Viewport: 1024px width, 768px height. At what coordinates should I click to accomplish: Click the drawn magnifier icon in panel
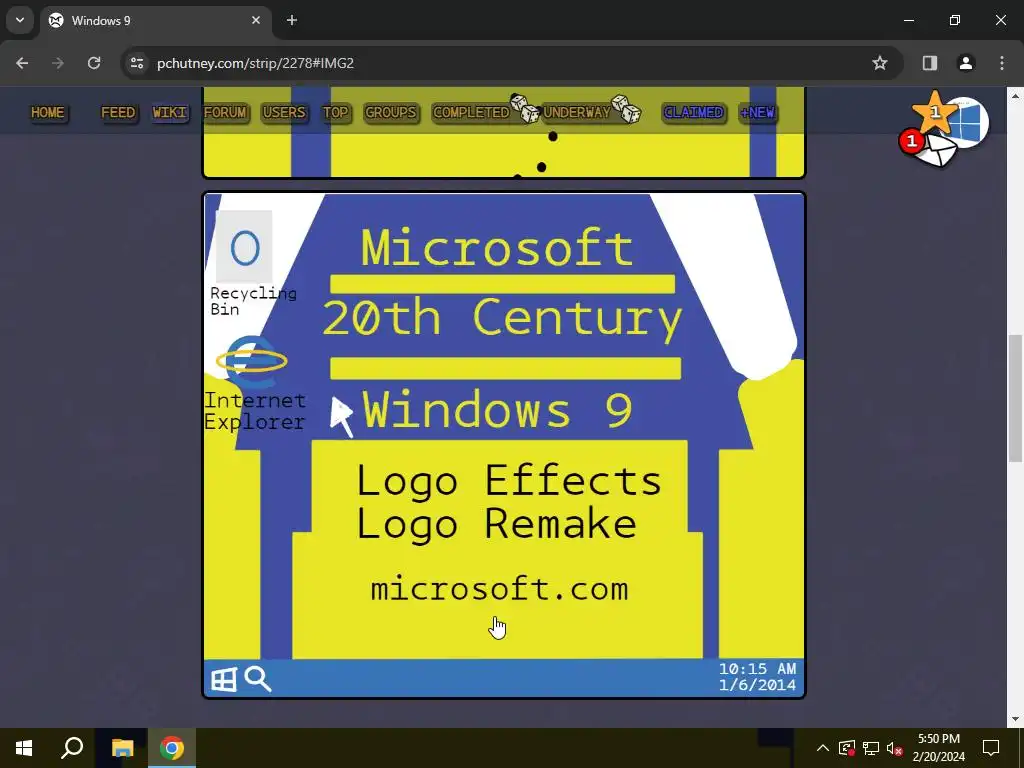[x=258, y=679]
